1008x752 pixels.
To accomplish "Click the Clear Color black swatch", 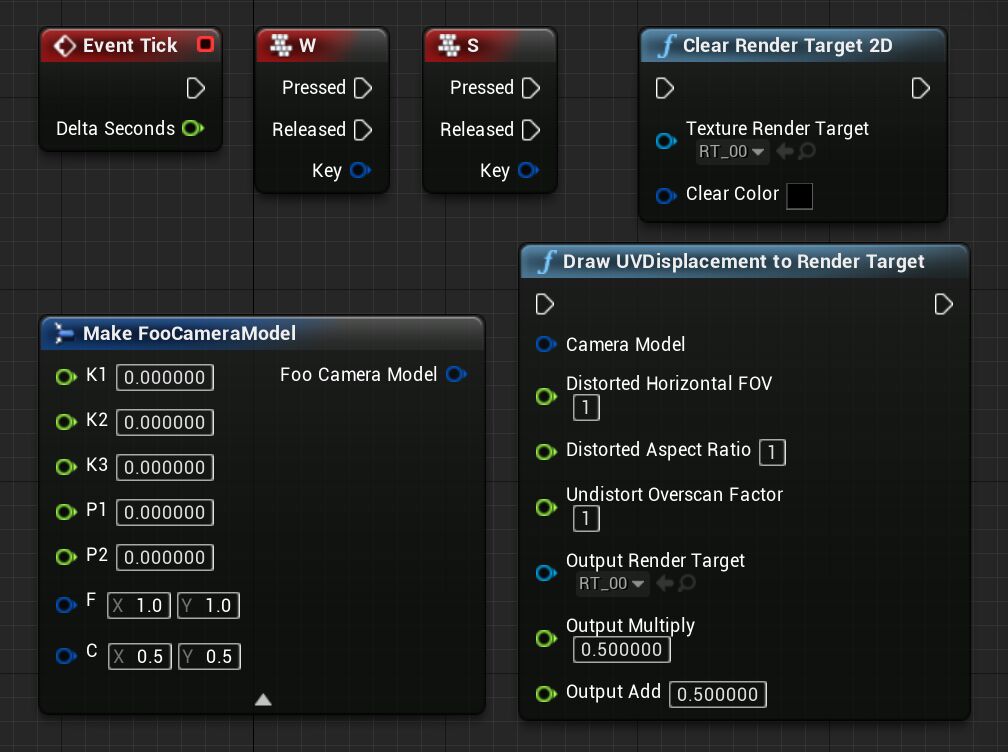I will pos(799,196).
